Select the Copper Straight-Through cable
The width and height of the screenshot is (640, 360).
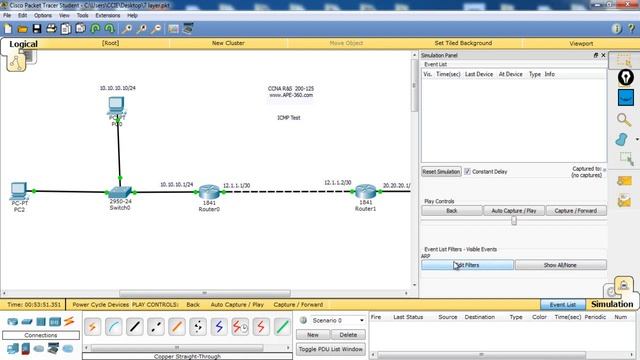pos(135,327)
